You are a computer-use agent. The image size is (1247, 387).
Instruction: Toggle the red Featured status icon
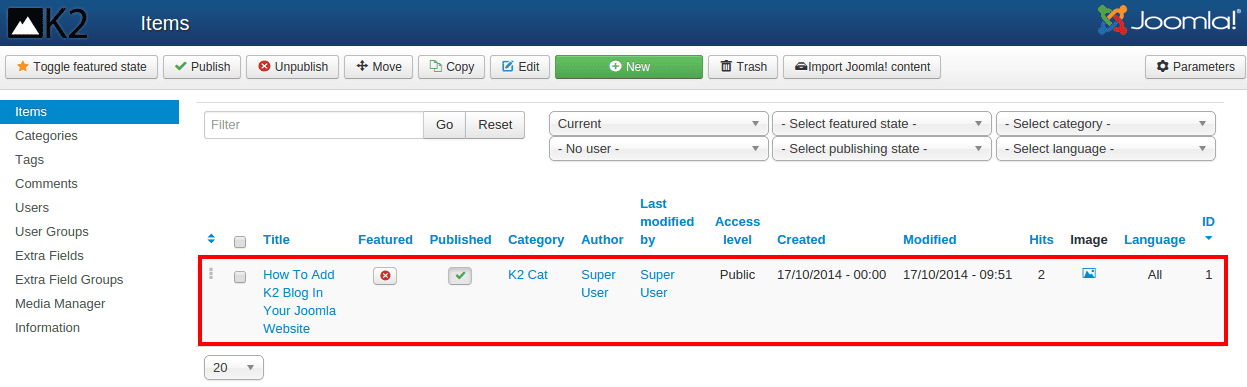tap(385, 276)
